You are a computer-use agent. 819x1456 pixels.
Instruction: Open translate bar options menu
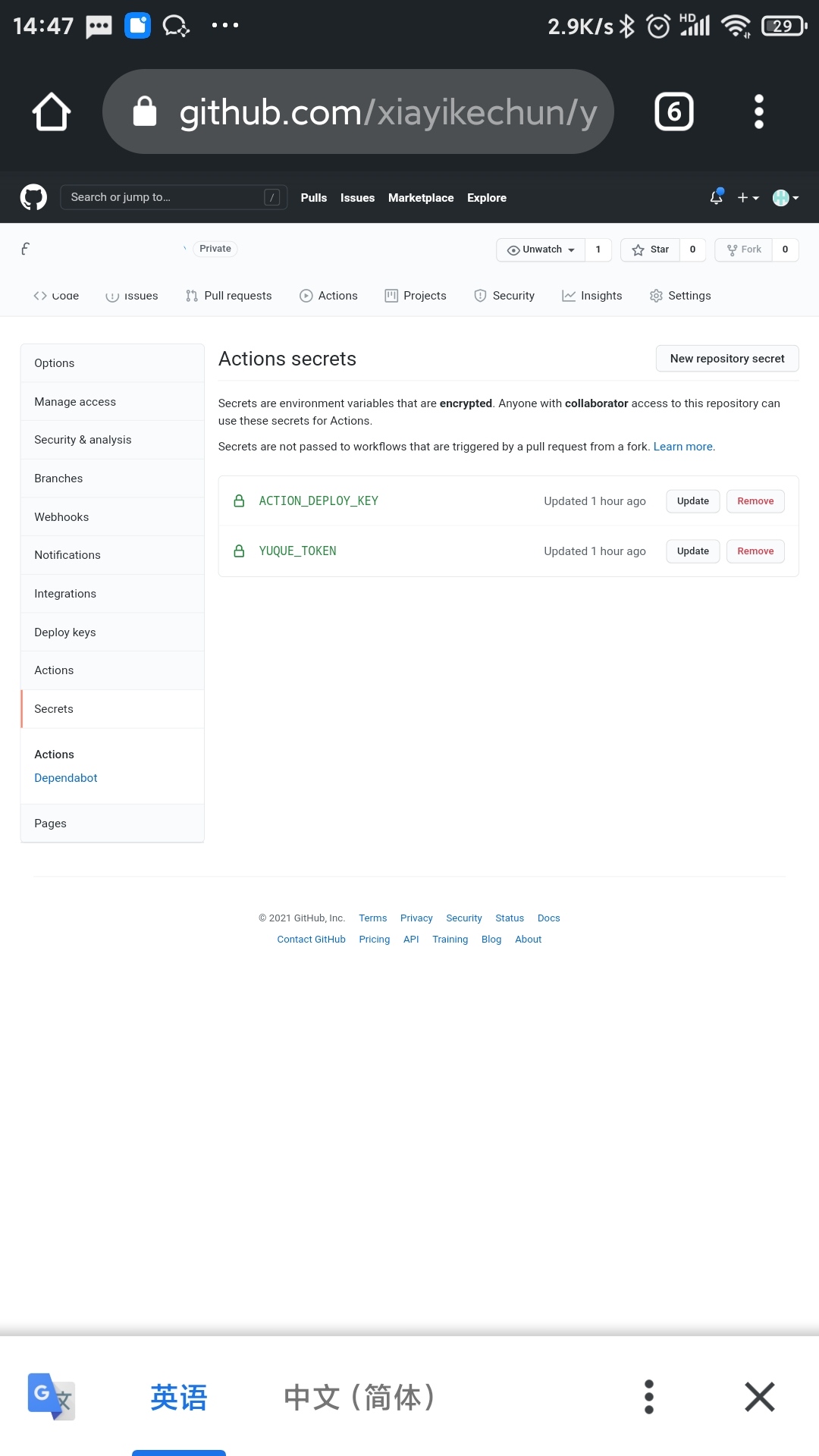click(648, 1396)
